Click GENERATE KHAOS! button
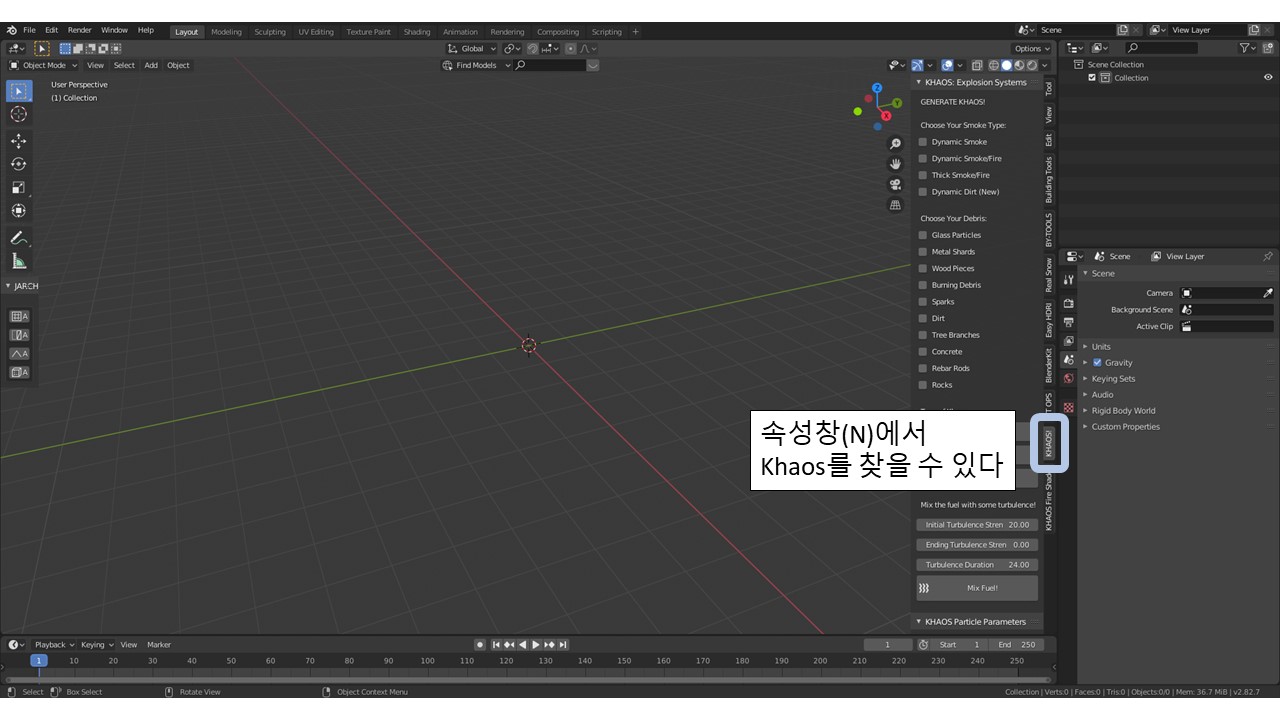The height and width of the screenshot is (720, 1280). [952, 102]
